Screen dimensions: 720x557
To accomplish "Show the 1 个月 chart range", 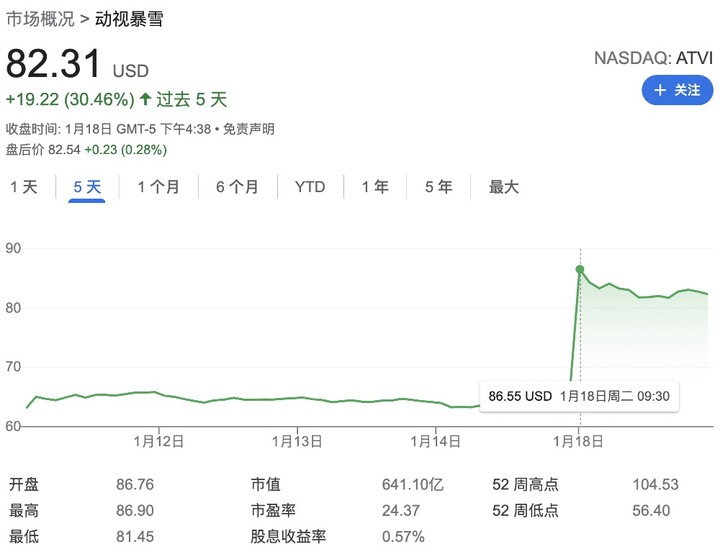I will [159, 187].
